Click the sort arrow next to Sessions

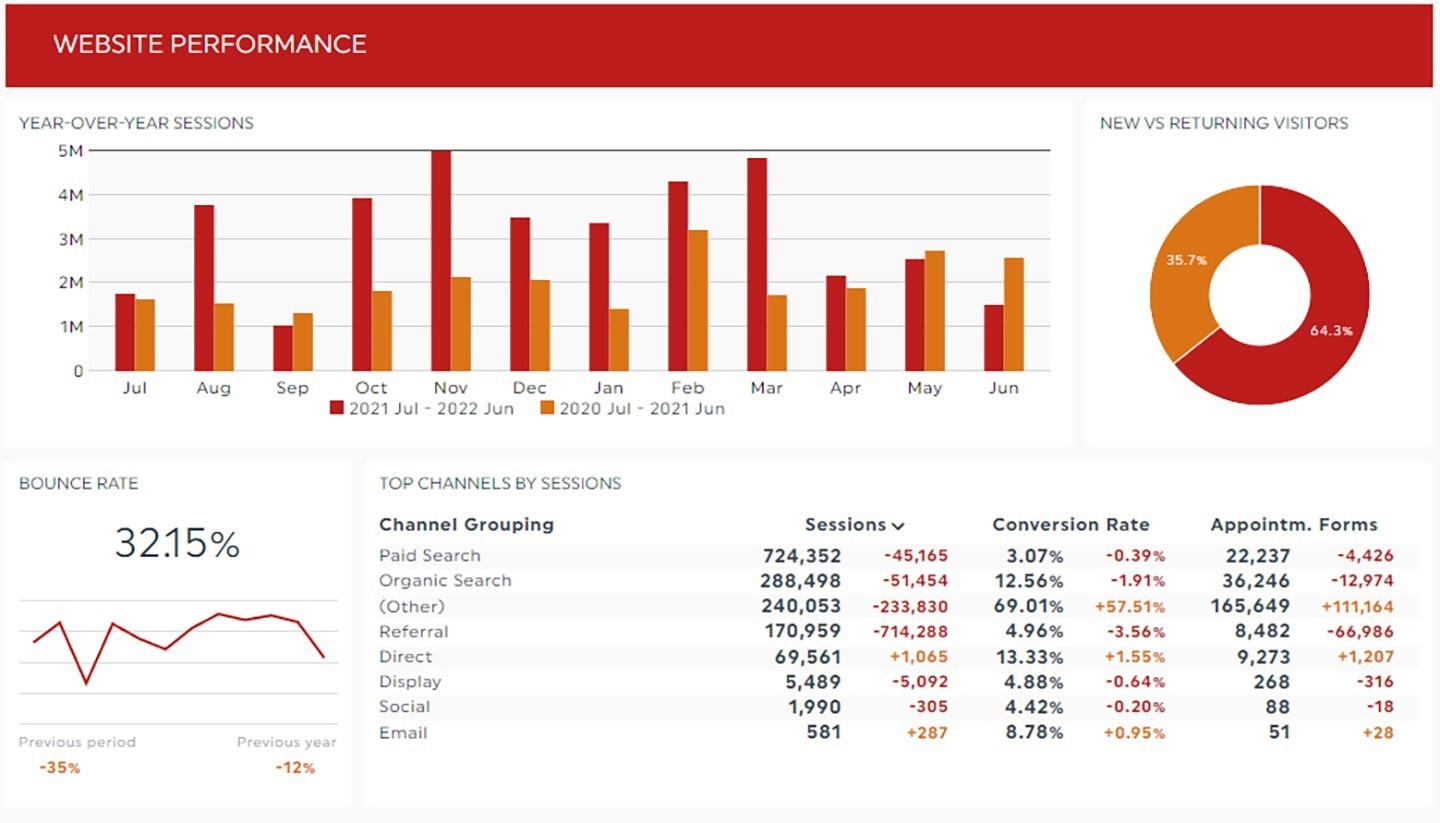click(898, 526)
